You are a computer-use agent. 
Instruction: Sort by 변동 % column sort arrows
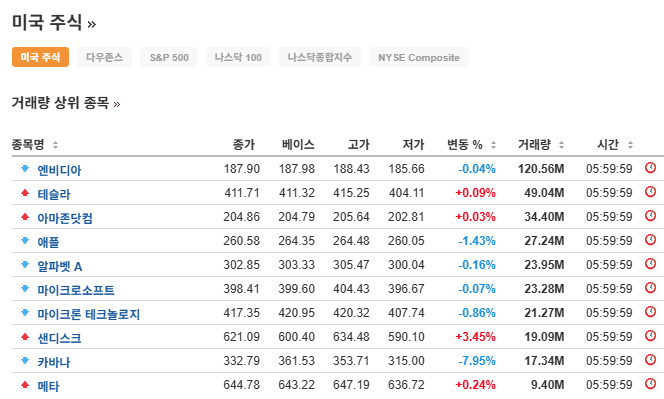[493, 145]
